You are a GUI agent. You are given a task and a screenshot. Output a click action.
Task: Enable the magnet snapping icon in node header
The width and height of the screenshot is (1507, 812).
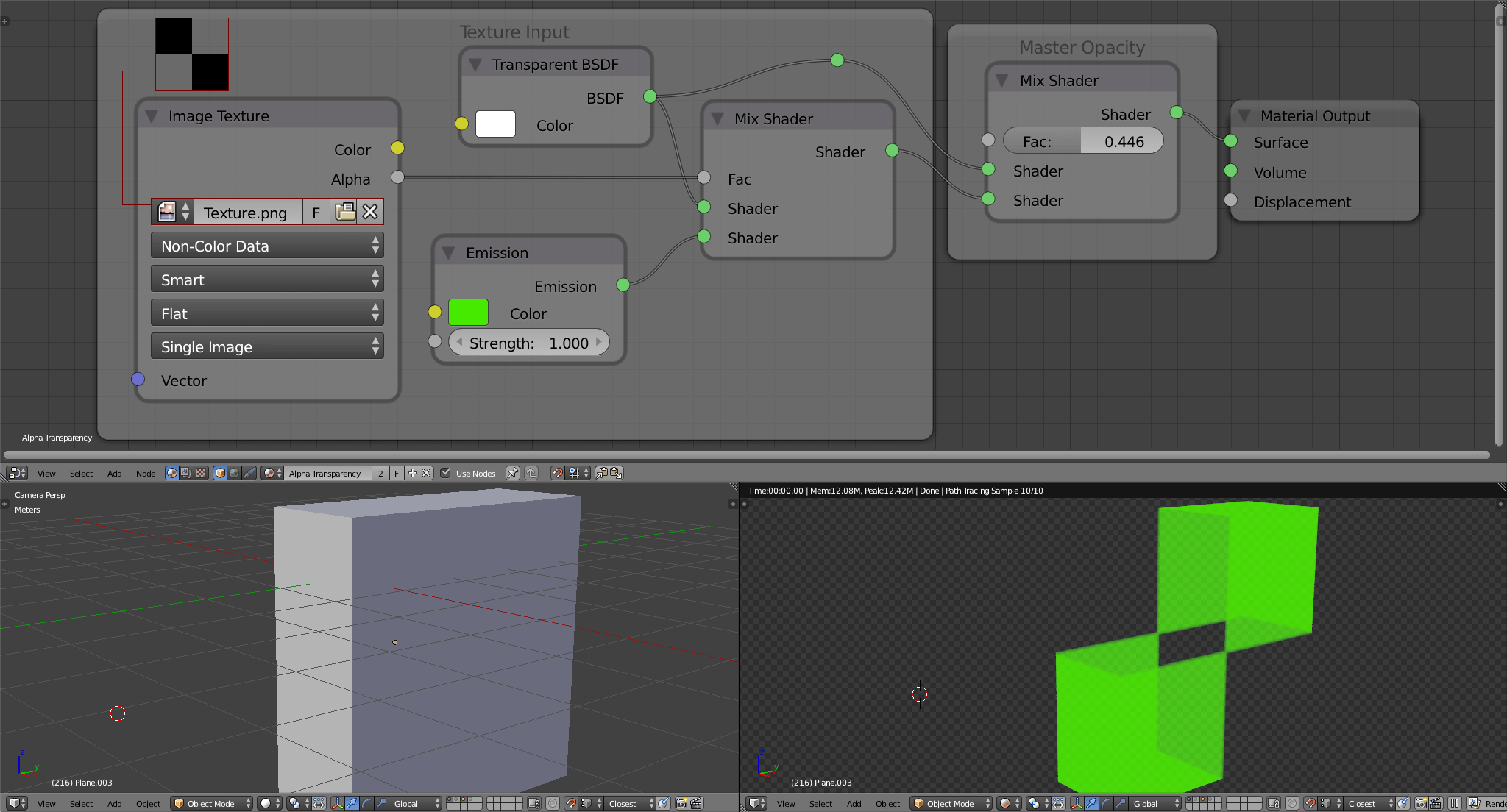tap(557, 474)
